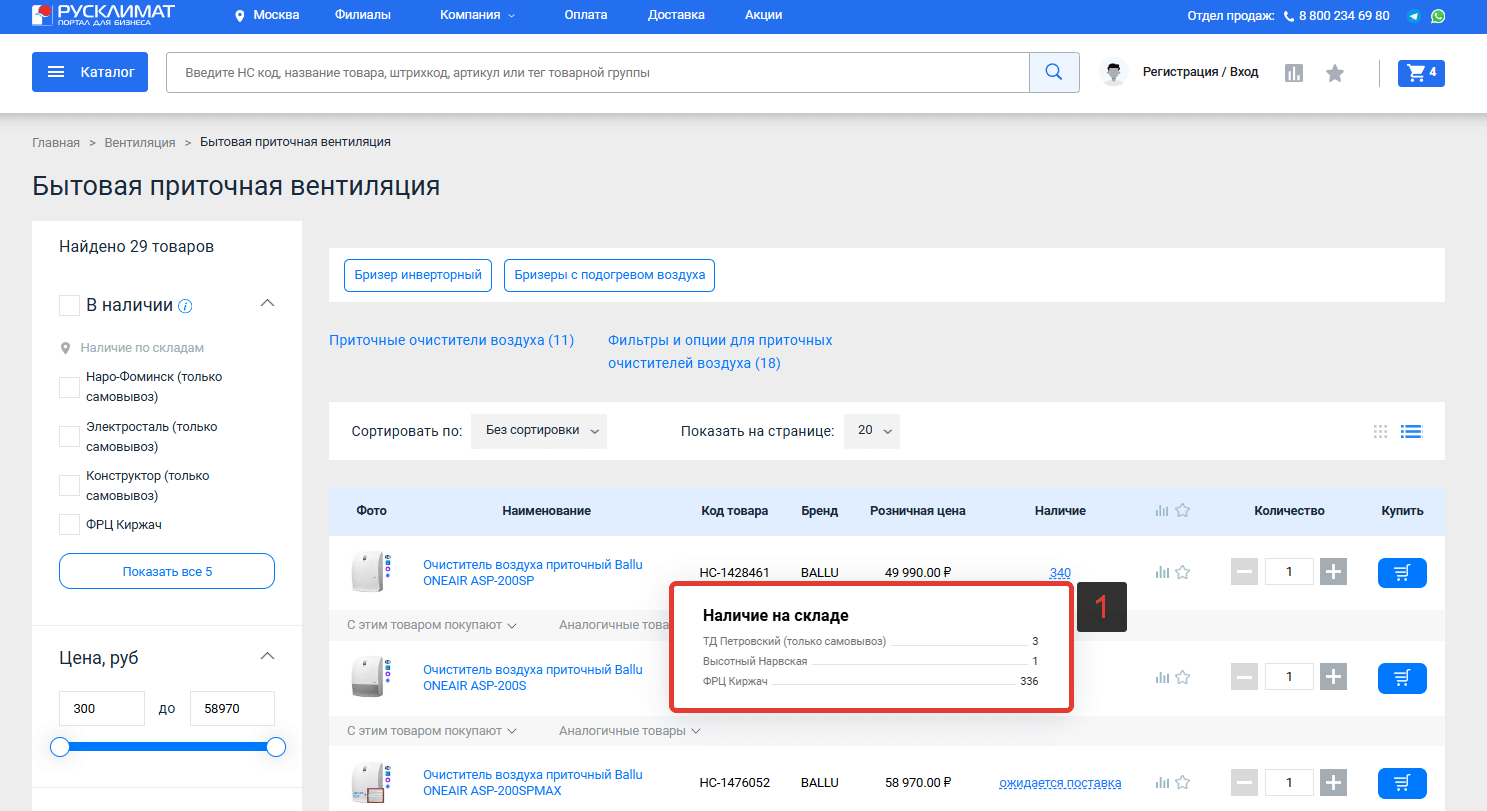The height and width of the screenshot is (811, 1487).
Task: Open the Акции page
Action: click(x=764, y=15)
